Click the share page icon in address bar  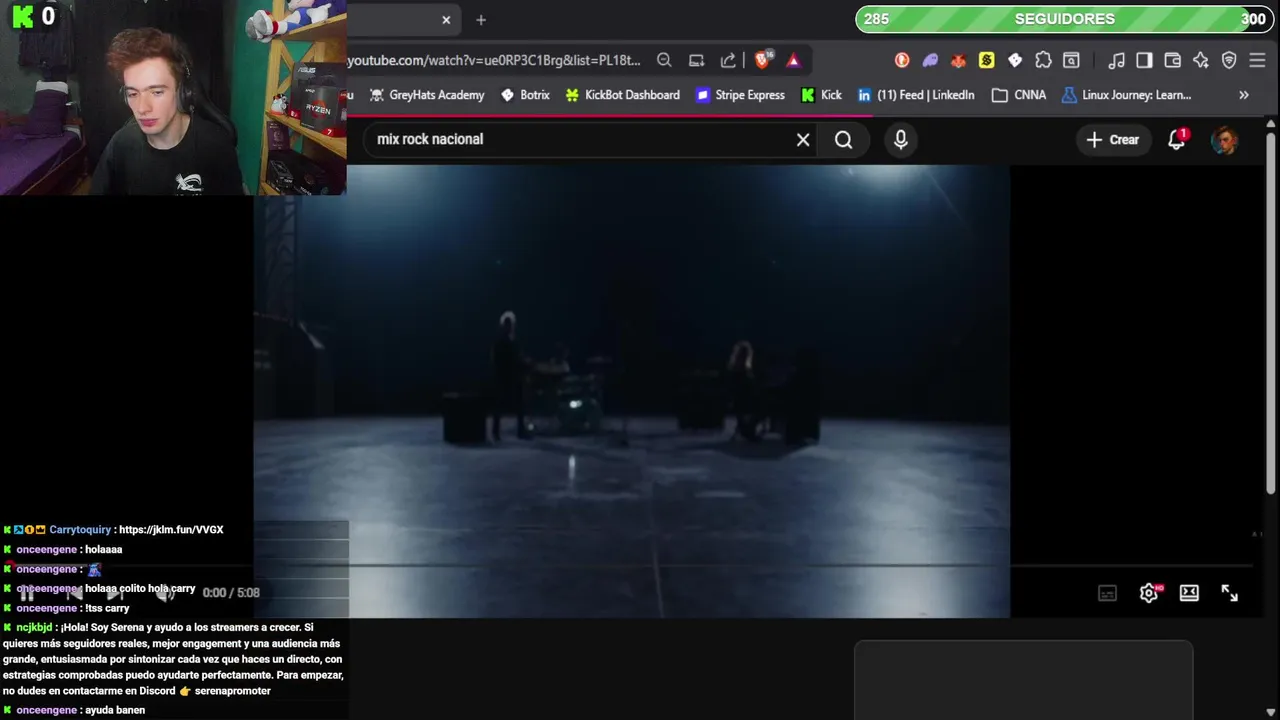click(x=728, y=60)
